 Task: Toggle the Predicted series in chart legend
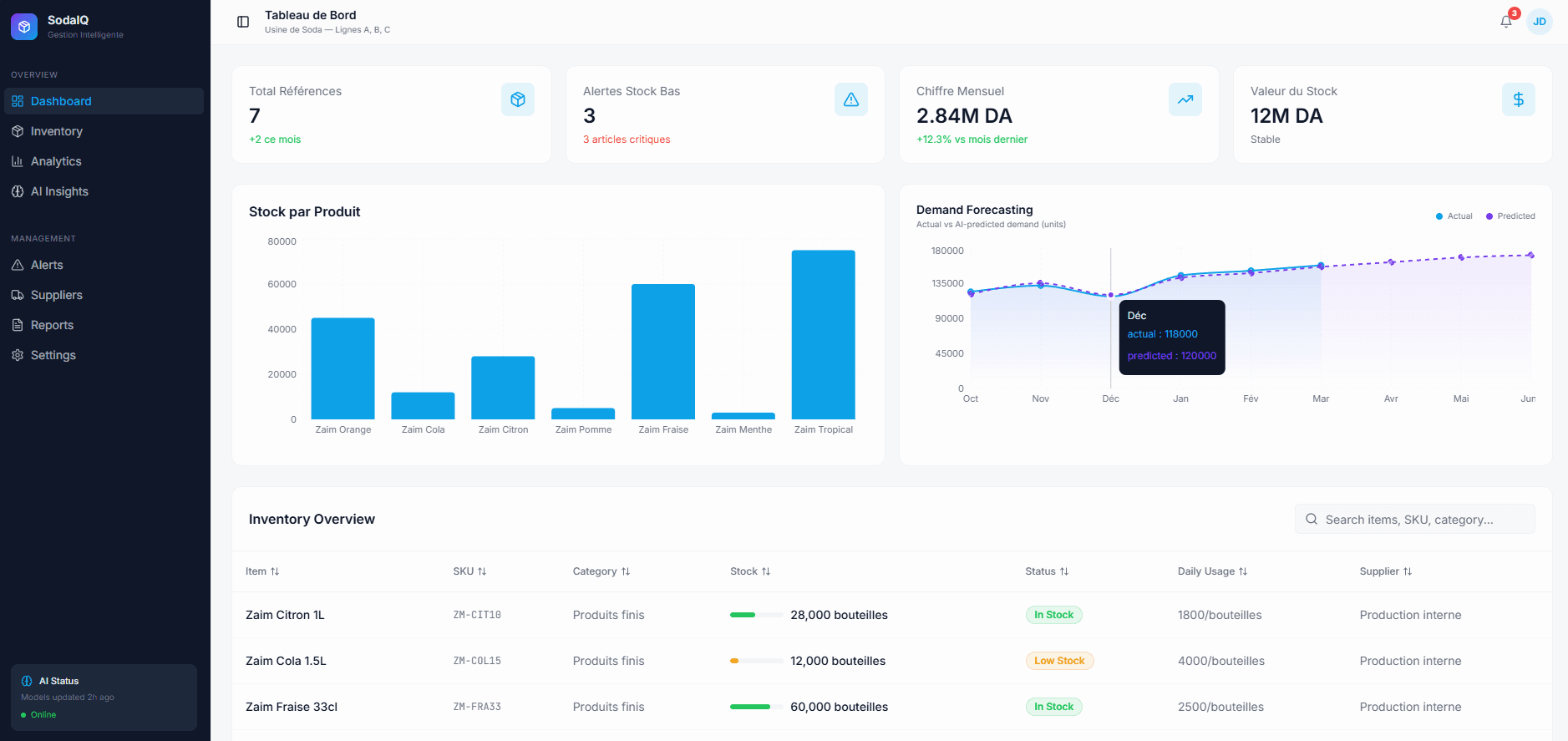point(1510,216)
